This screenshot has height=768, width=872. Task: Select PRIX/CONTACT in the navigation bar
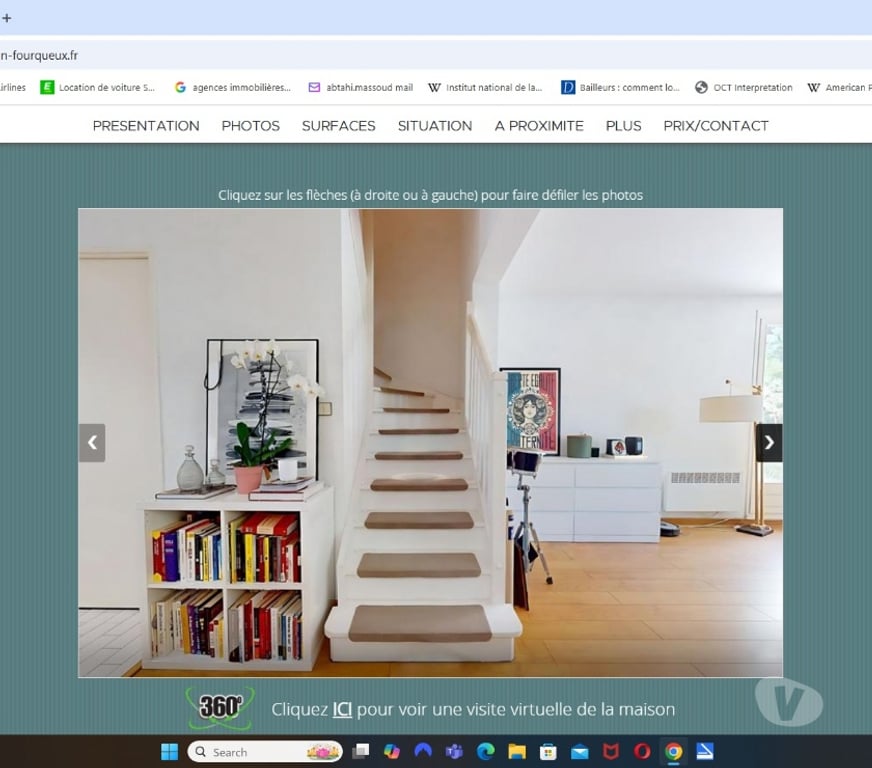(x=716, y=126)
